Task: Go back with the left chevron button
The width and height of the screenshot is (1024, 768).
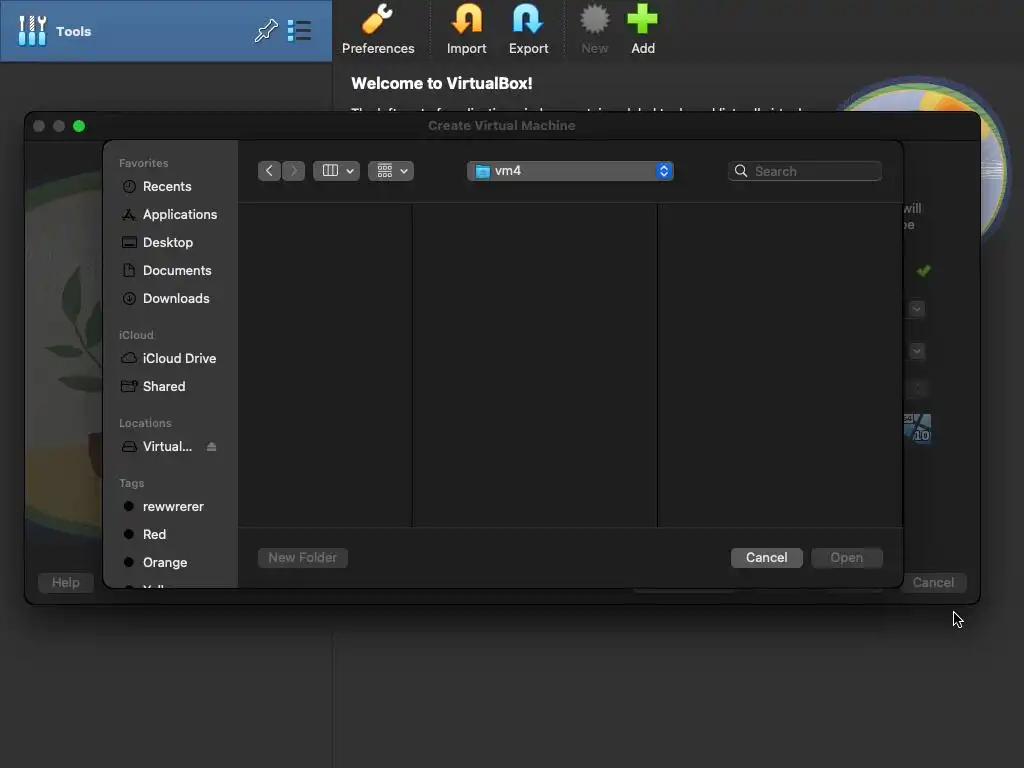Action: click(x=270, y=171)
